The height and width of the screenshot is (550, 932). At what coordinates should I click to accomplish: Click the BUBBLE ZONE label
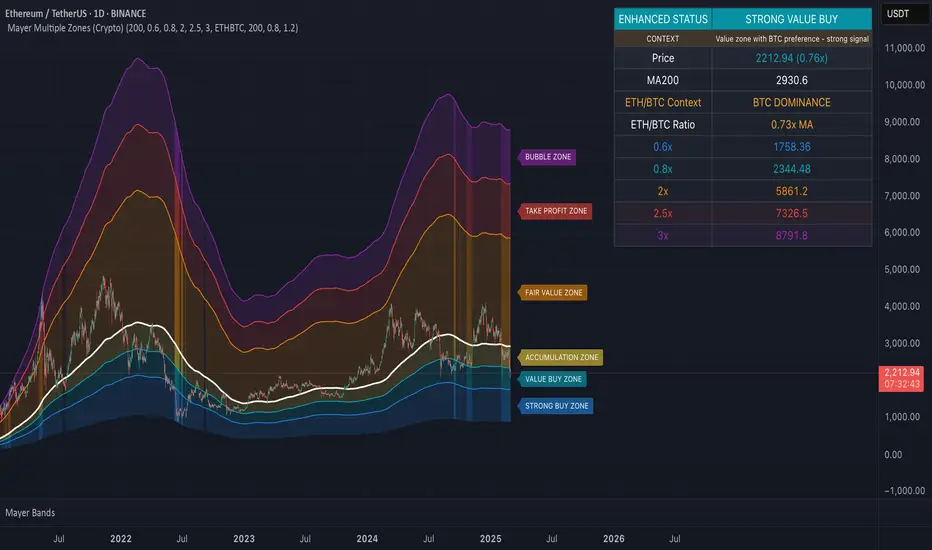[547, 157]
